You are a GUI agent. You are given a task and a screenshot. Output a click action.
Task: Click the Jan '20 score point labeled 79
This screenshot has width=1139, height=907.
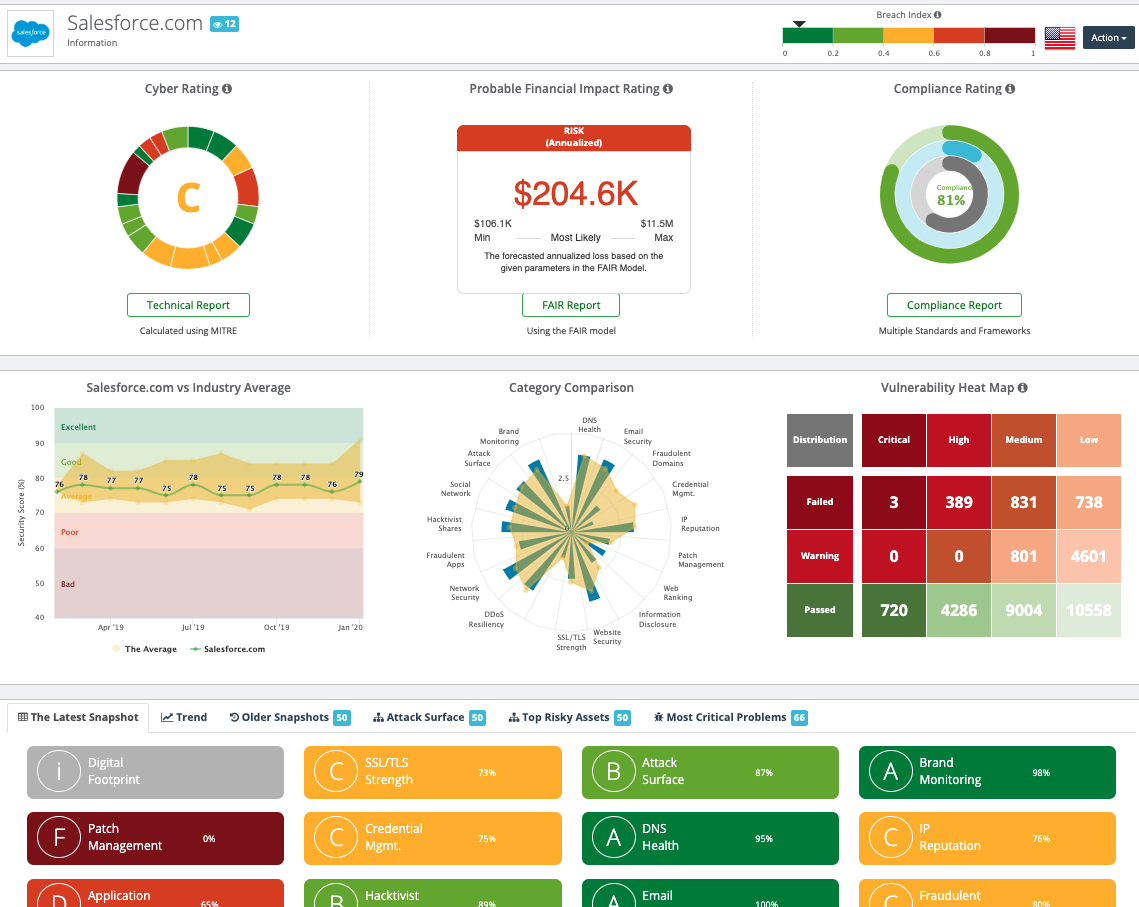(360, 480)
